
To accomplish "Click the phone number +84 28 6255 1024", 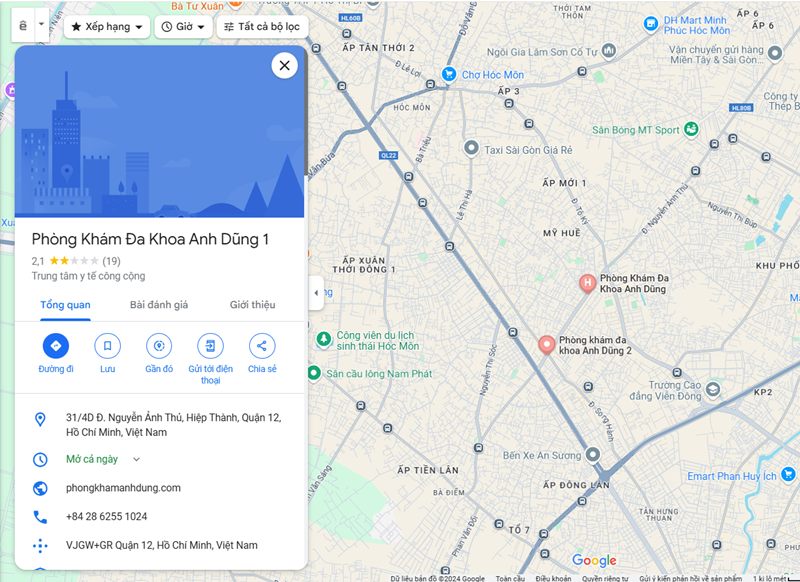I will tap(106, 516).
